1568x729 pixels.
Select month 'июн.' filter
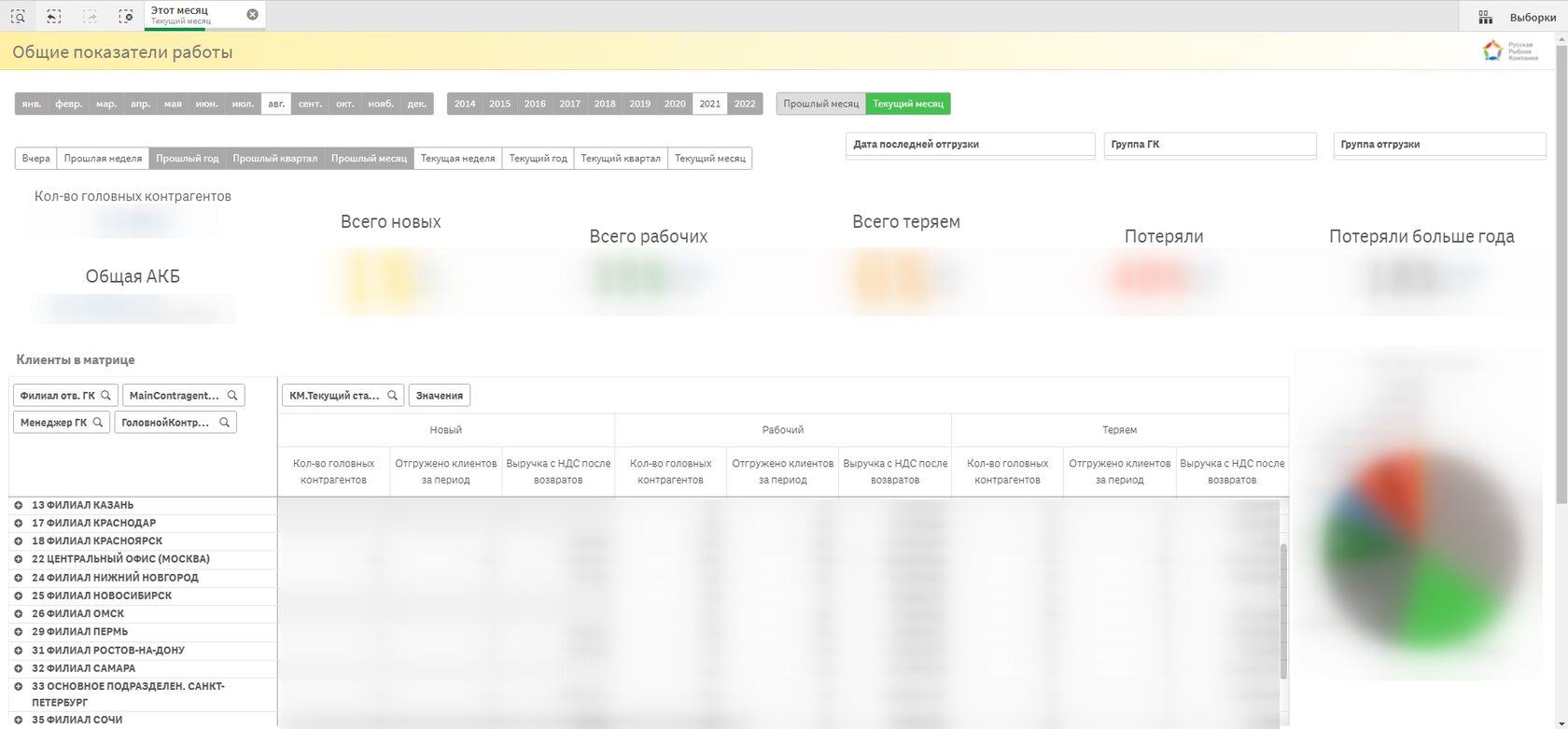206,104
